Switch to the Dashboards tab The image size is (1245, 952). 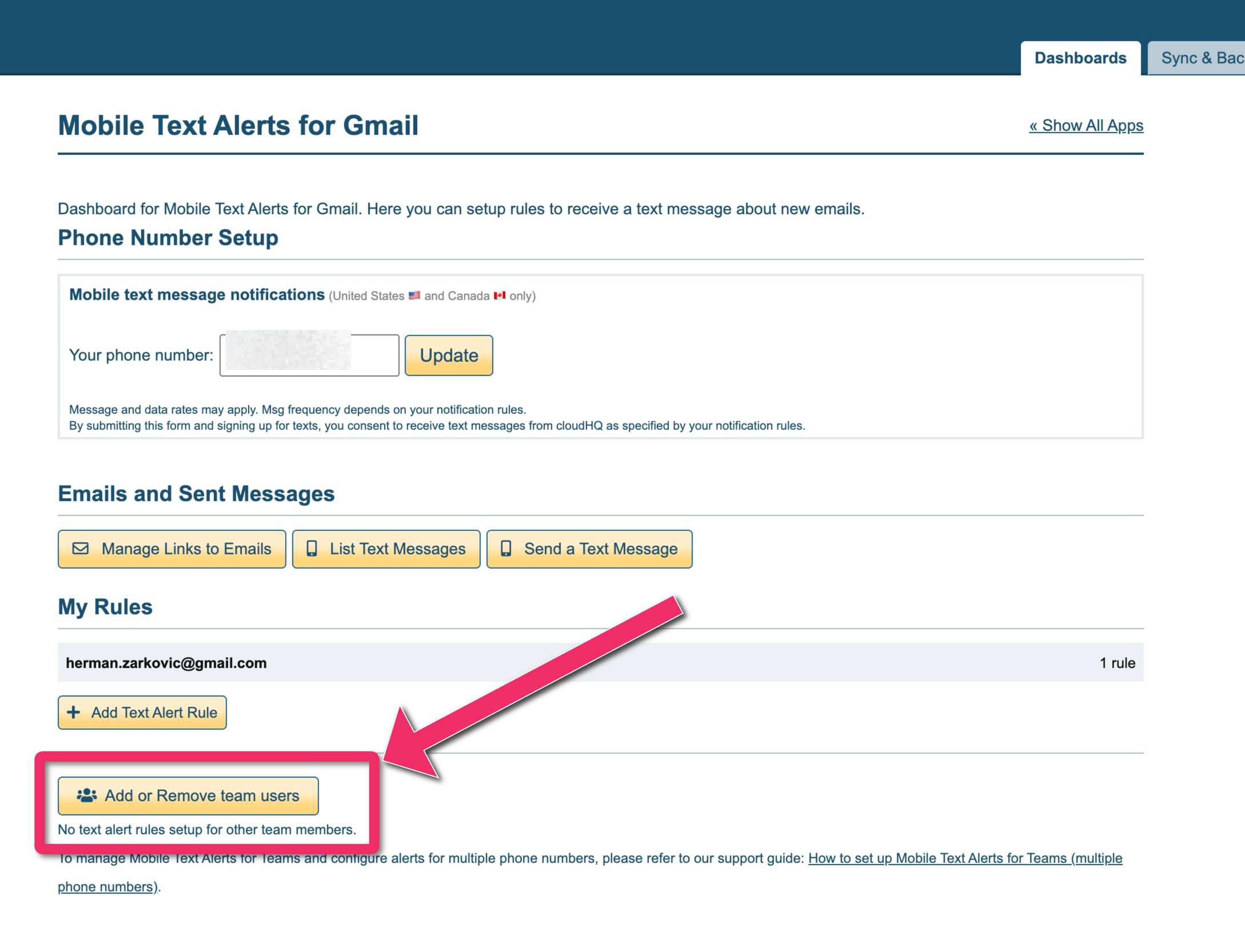tap(1080, 58)
